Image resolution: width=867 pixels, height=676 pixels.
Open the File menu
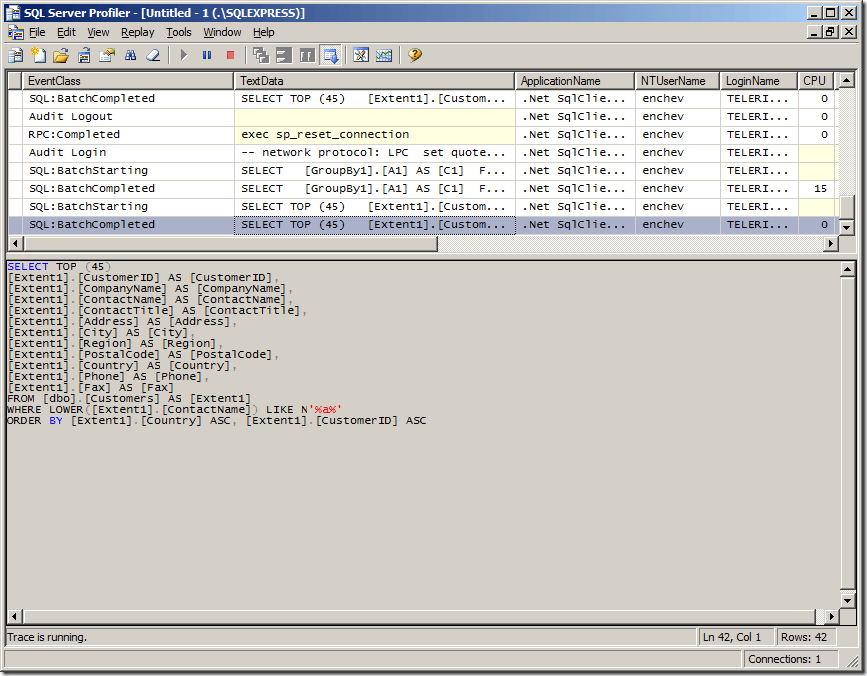37,33
